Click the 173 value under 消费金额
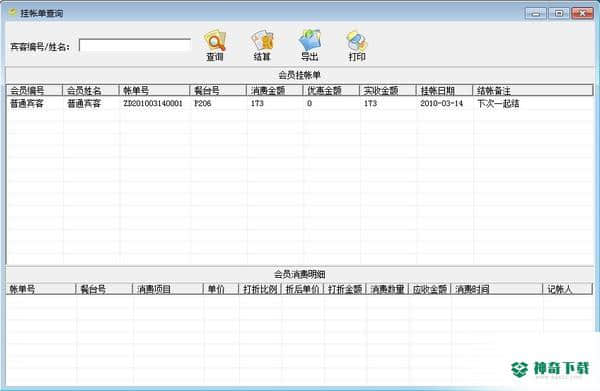 [257, 103]
